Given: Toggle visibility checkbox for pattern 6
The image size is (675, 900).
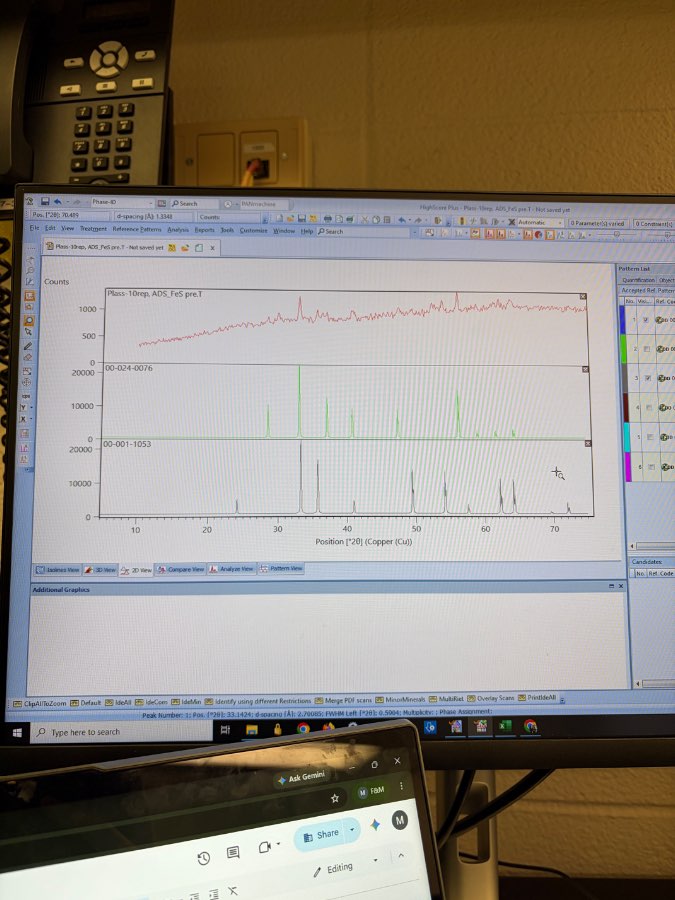Looking at the screenshot, I should pyautogui.click(x=651, y=467).
